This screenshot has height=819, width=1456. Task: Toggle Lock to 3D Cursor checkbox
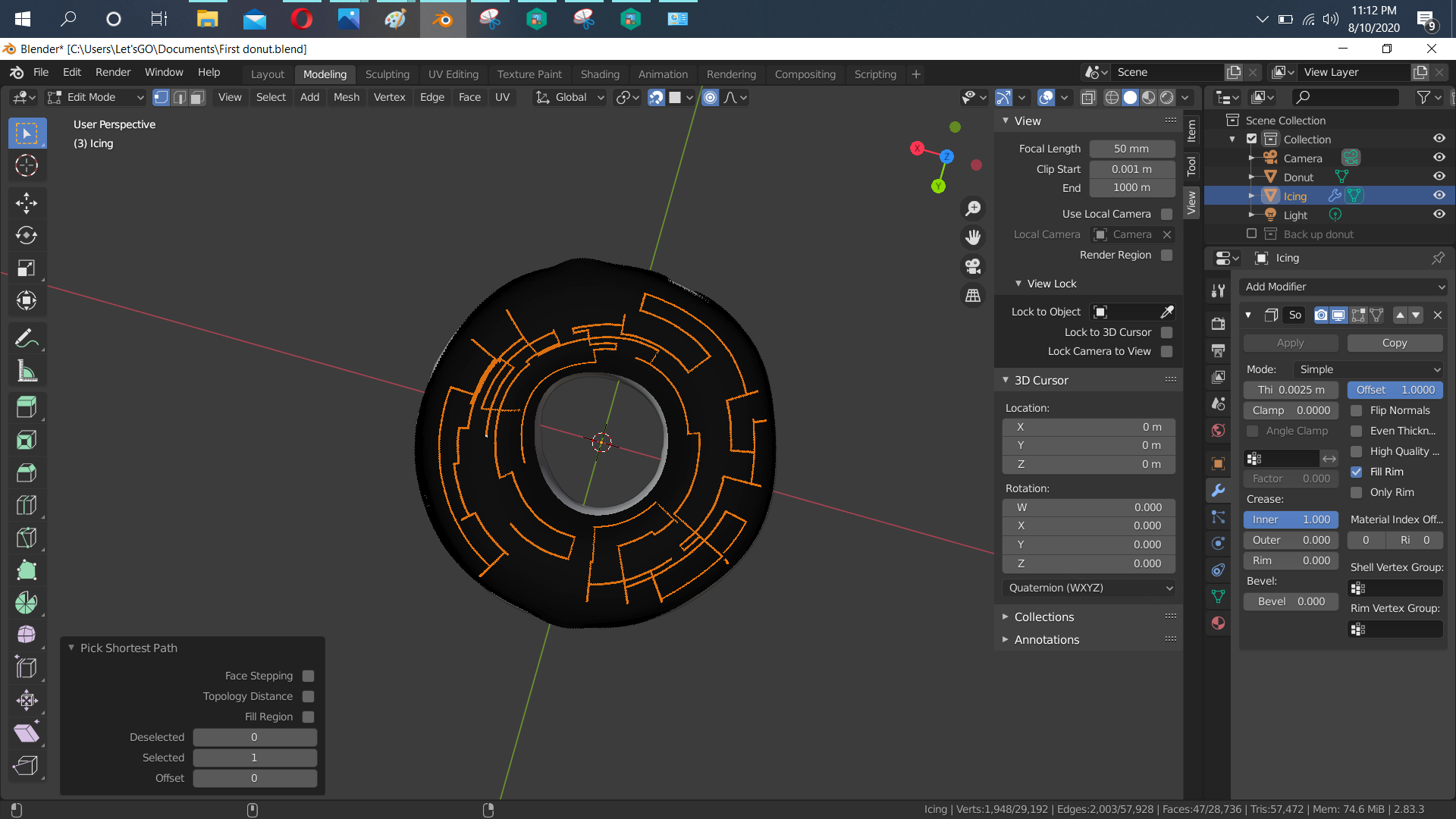(x=1167, y=332)
